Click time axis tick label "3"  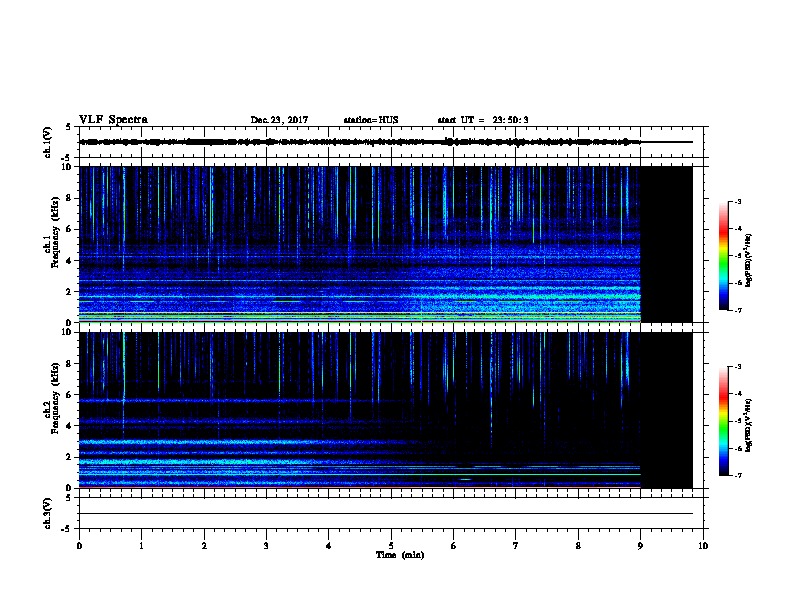[x=266, y=546]
